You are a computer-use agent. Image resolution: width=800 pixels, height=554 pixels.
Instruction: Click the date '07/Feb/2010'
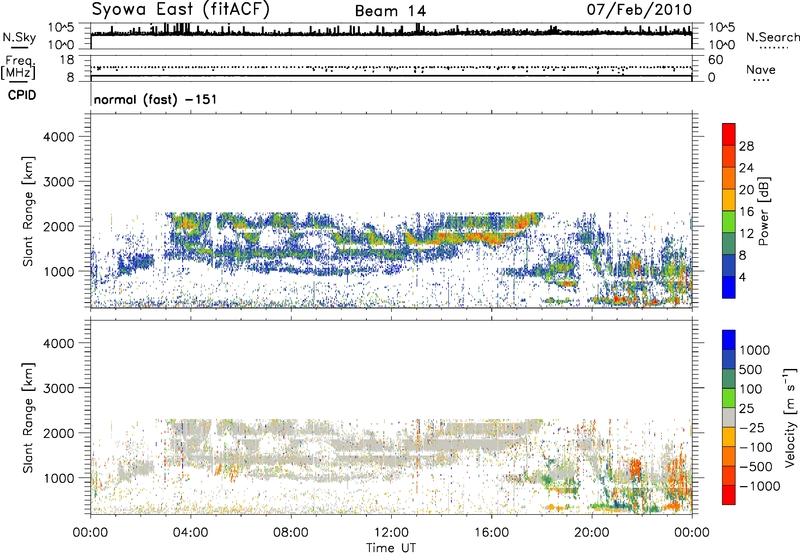click(639, 10)
